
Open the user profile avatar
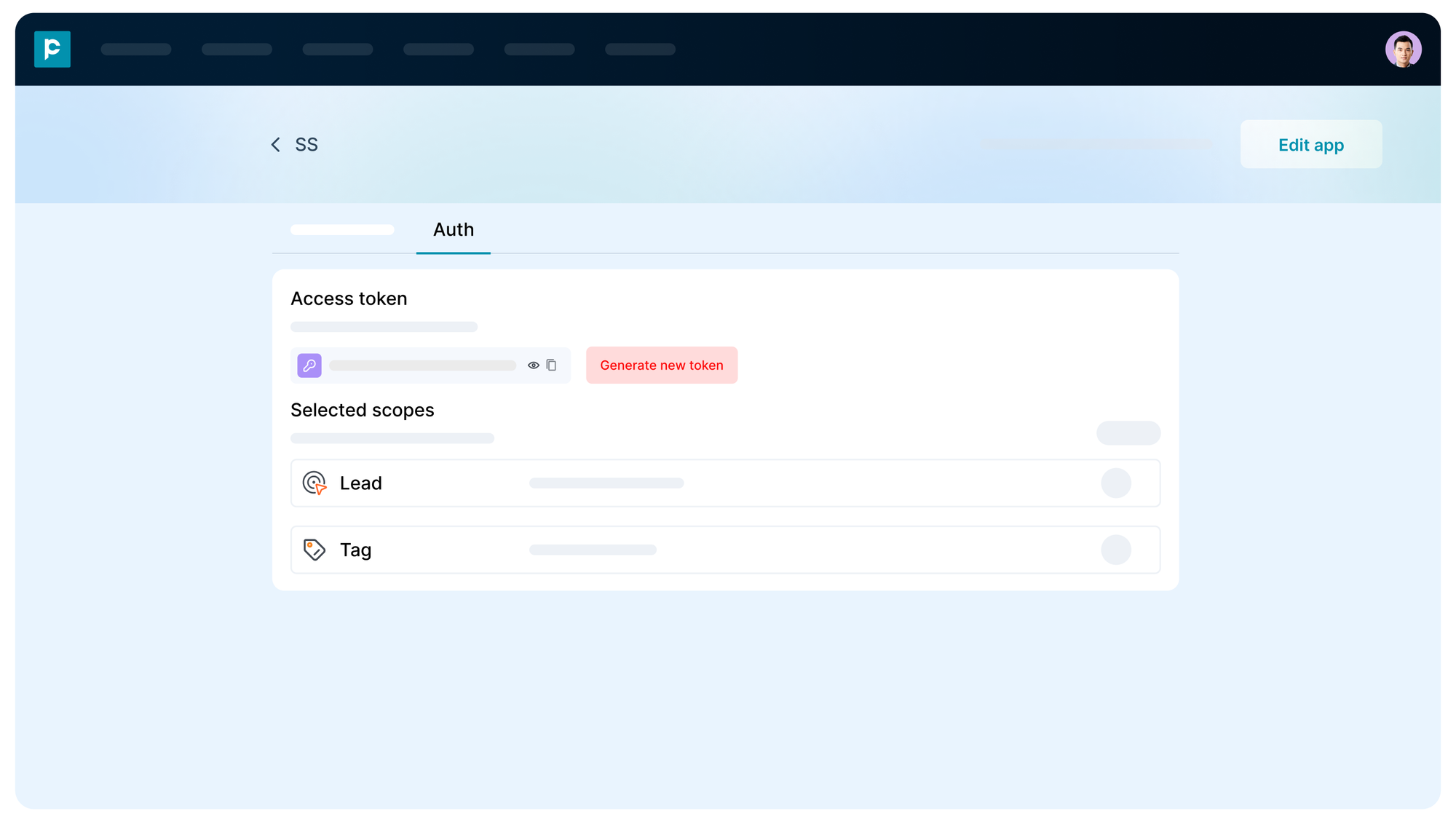pyautogui.click(x=1404, y=49)
